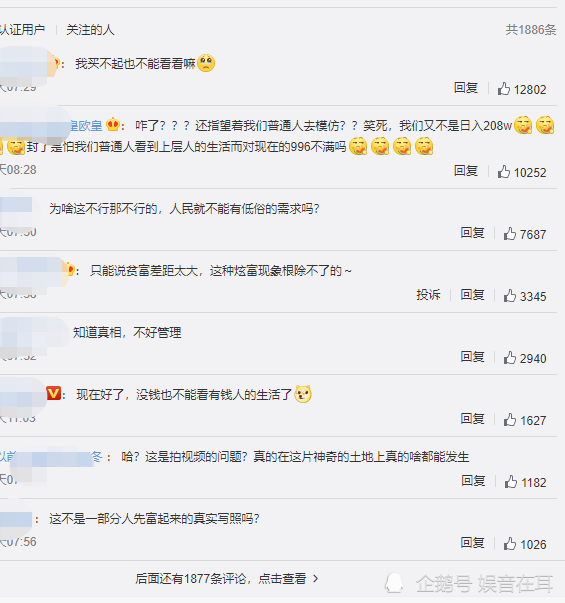565x603 pixels.
Task: Click thumbs-up on the 10252-like comment
Action: point(503,172)
